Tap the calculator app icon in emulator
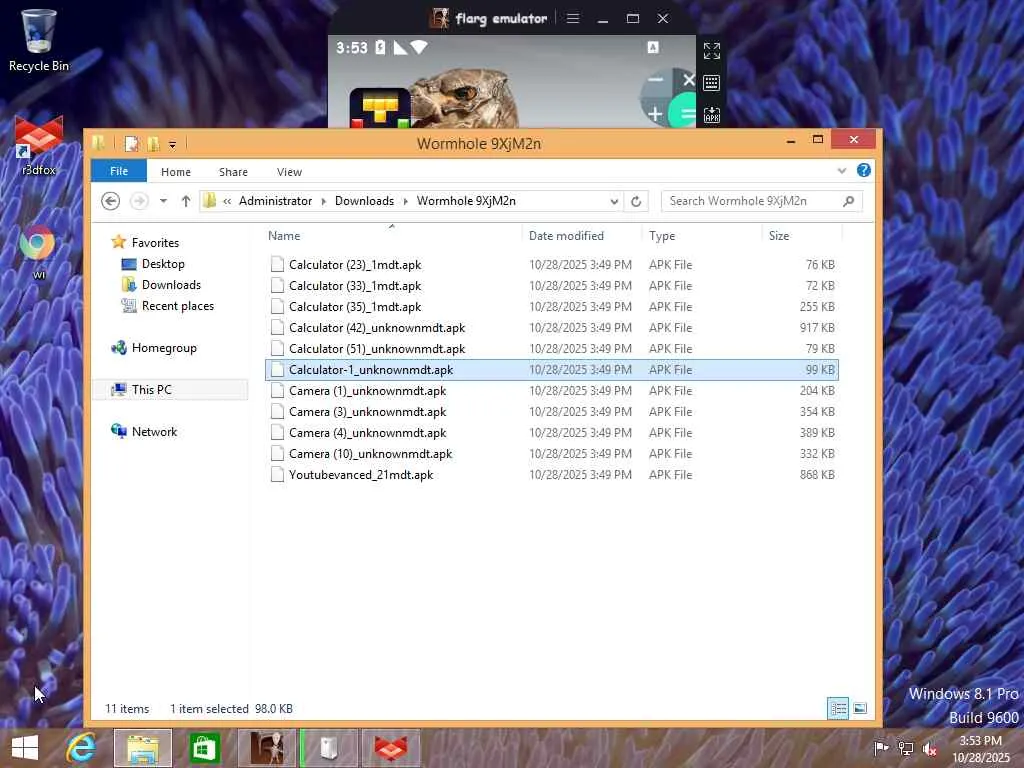 point(667,98)
